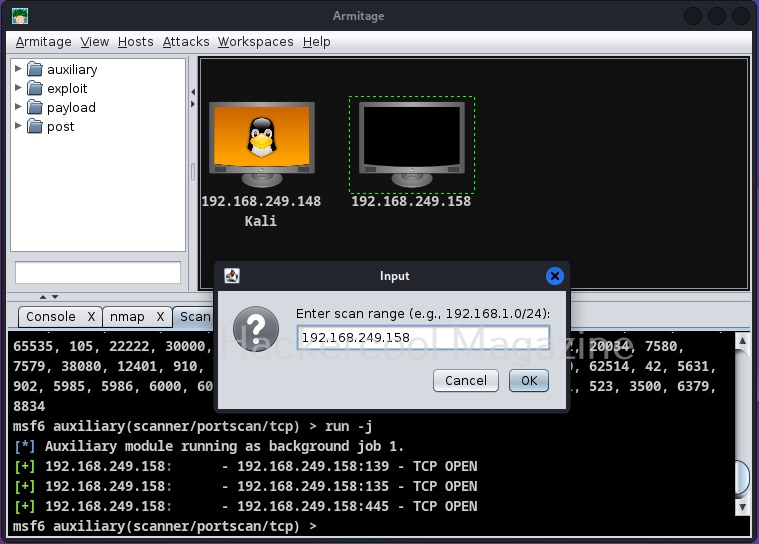Click the console scrollbar thumb
The width and height of the screenshot is (759, 544).
(x=743, y=478)
